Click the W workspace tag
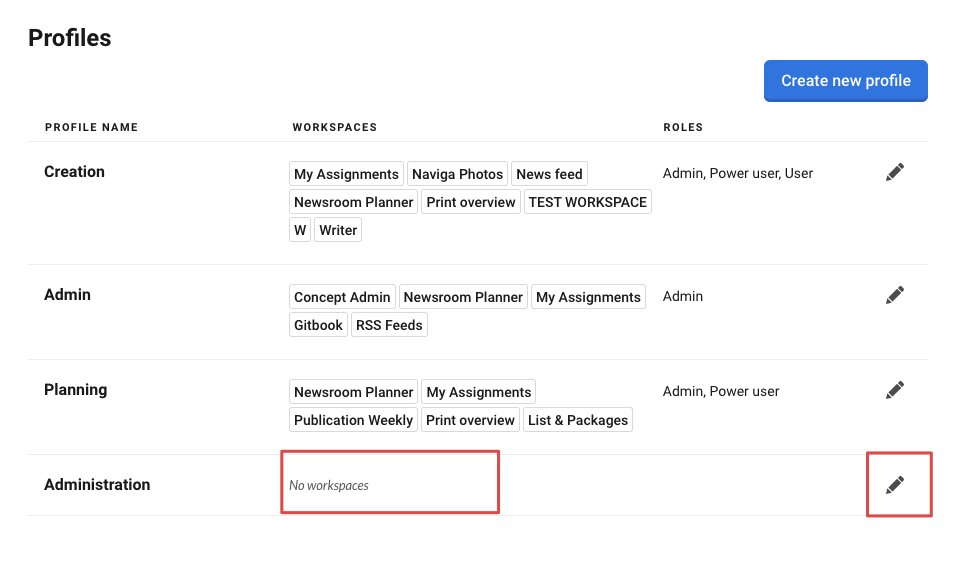The height and width of the screenshot is (570, 974). [300, 230]
